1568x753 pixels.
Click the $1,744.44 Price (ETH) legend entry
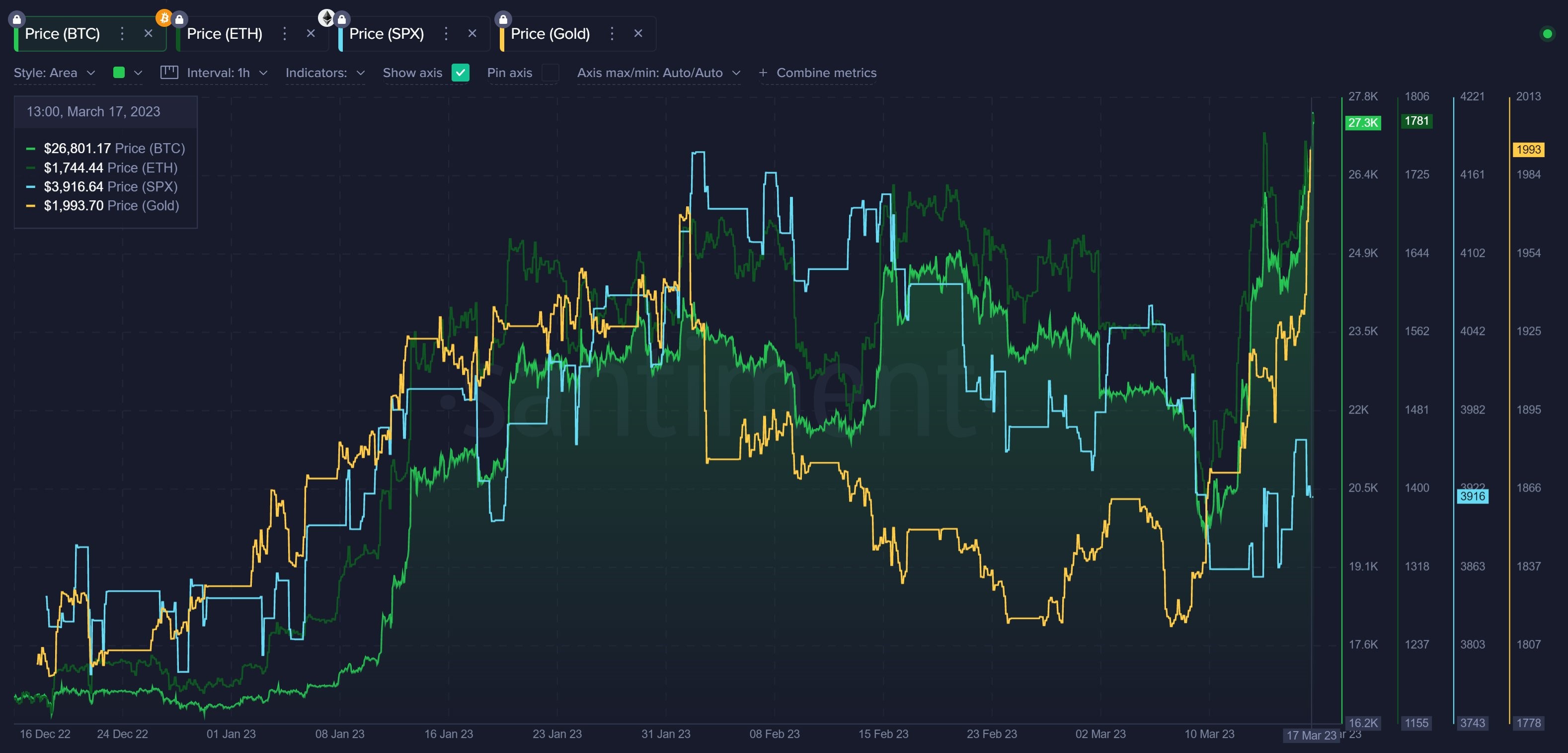[102, 167]
